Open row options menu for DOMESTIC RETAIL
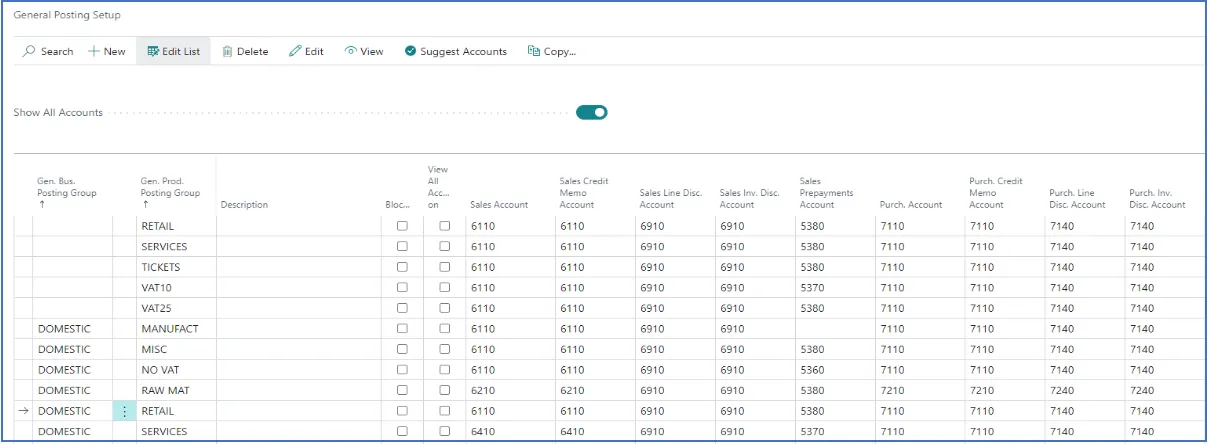 click(124, 411)
